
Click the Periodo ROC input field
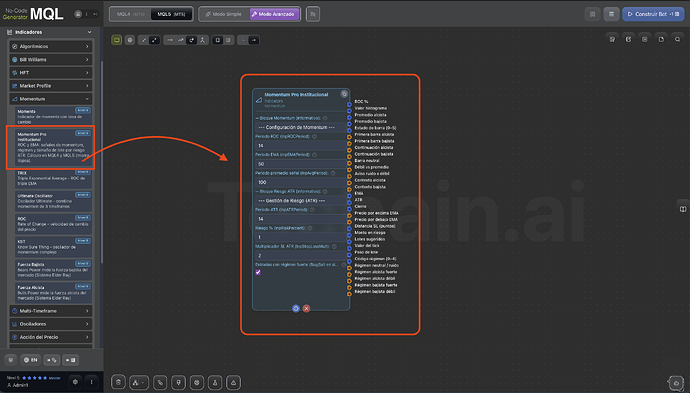click(301, 145)
